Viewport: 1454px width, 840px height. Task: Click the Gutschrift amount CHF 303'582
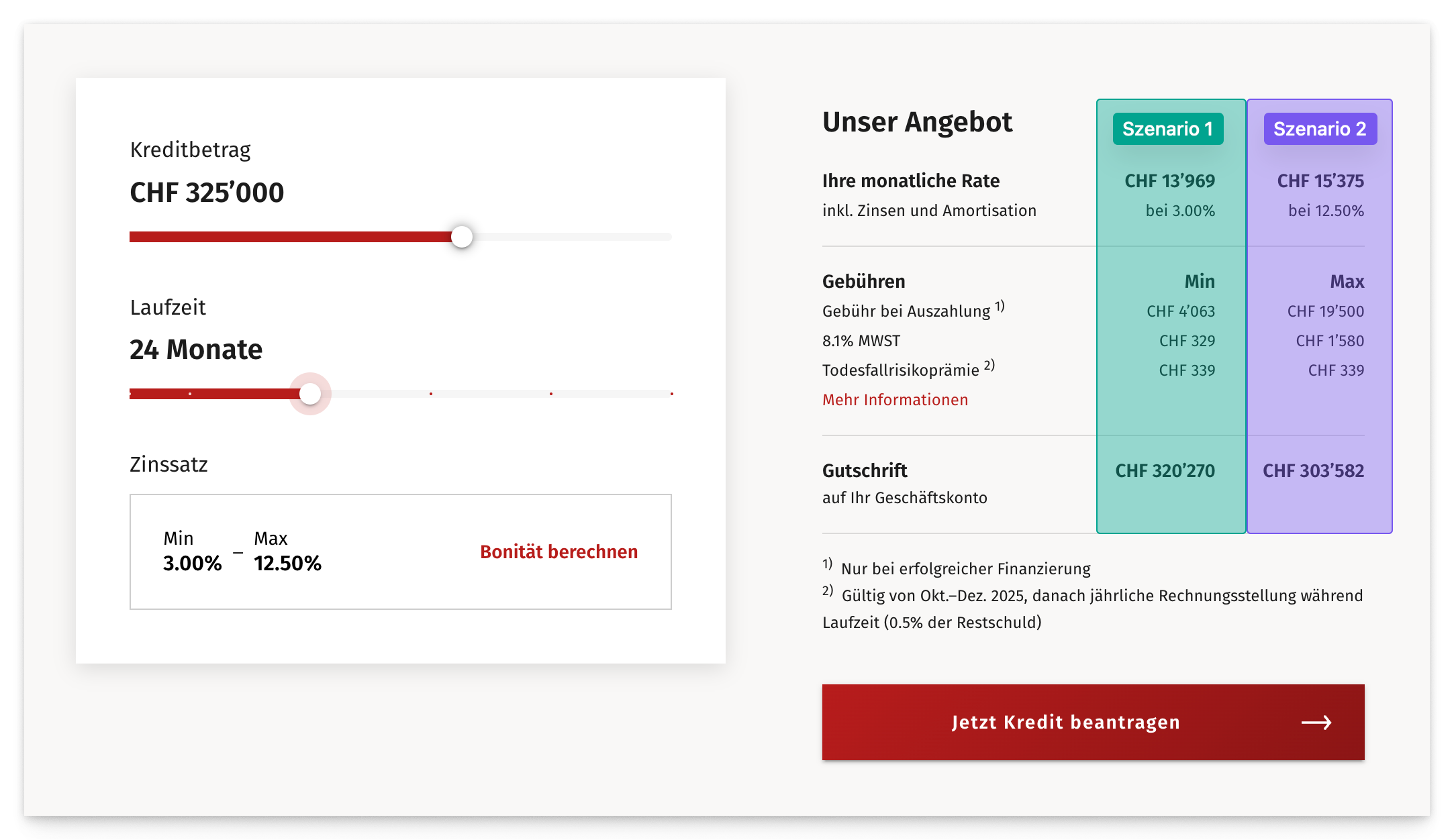coord(1313,471)
